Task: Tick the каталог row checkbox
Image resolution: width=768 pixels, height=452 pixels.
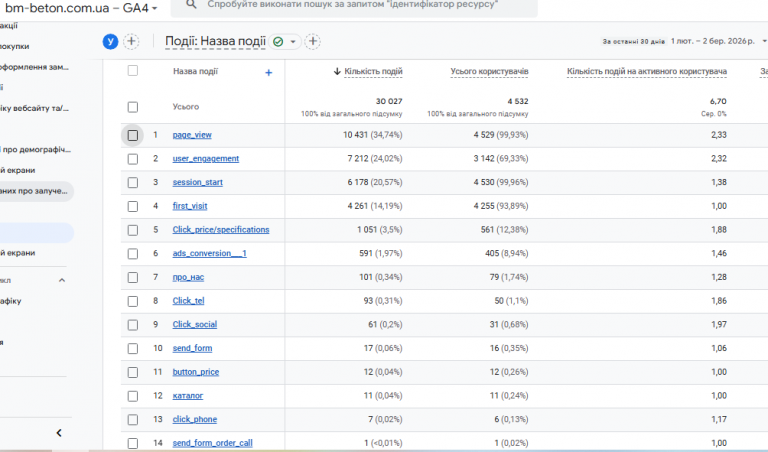Action: [133, 396]
